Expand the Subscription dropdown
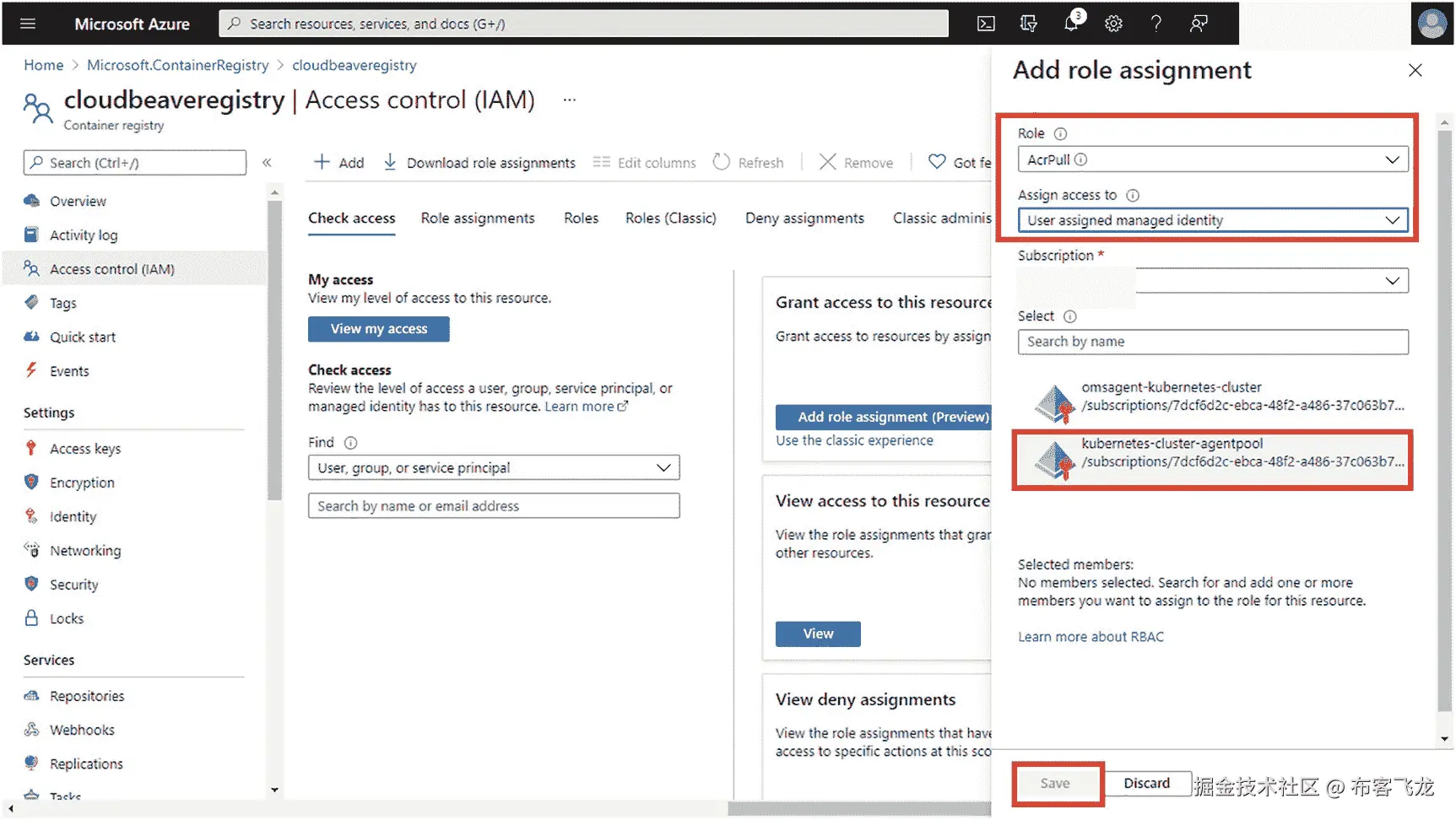The image size is (1456, 820). 1213,280
